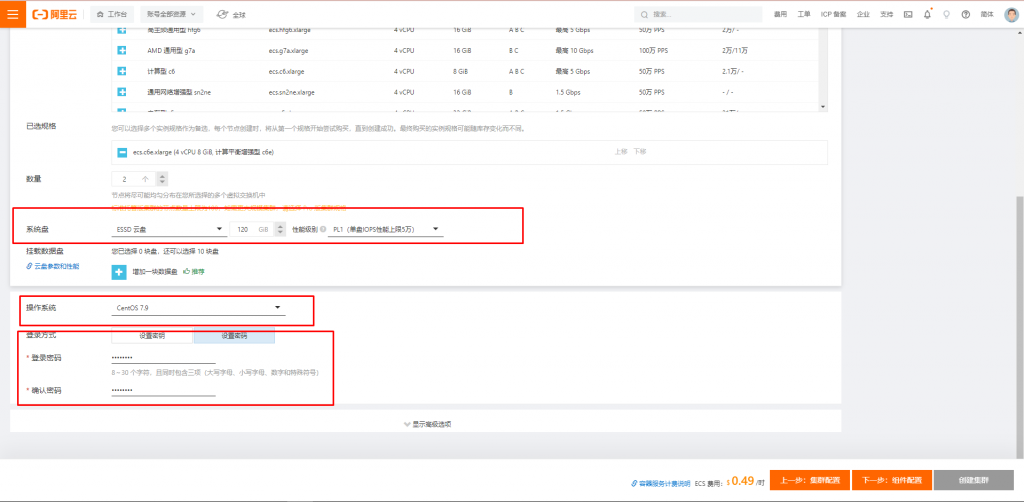1024x502 pixels.
Task: Focus the top 搜索 search box
Action: (697, 14)
